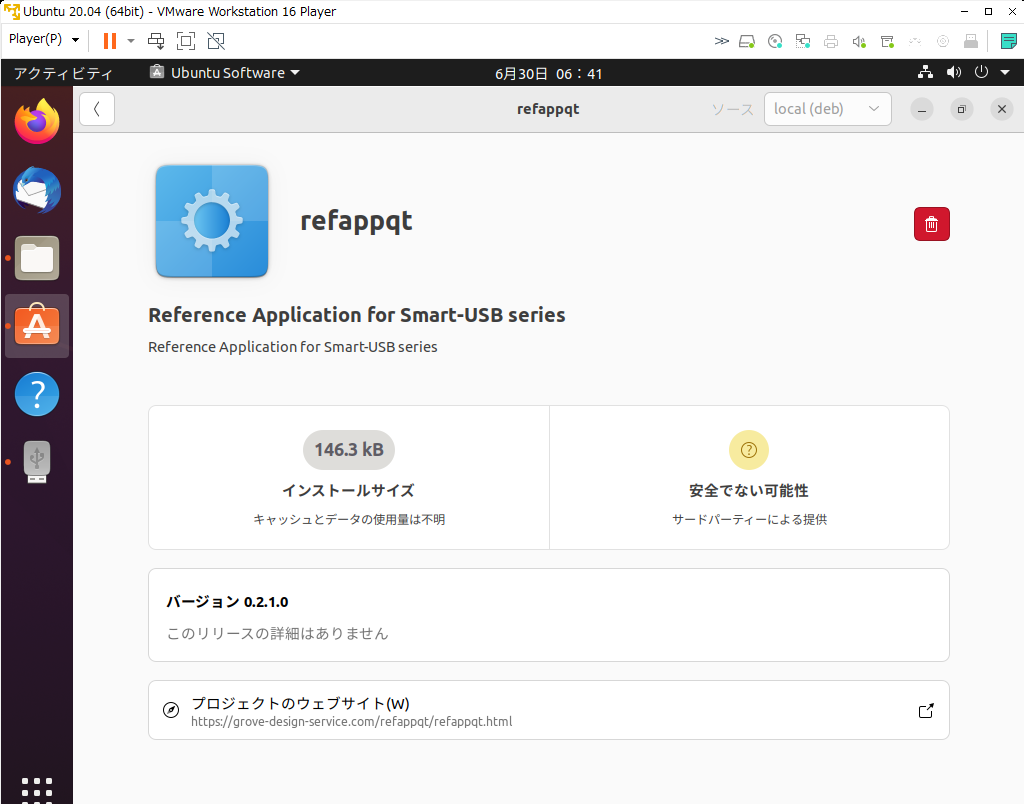Click the Ubuntu Software dock icon

[37, 325]
